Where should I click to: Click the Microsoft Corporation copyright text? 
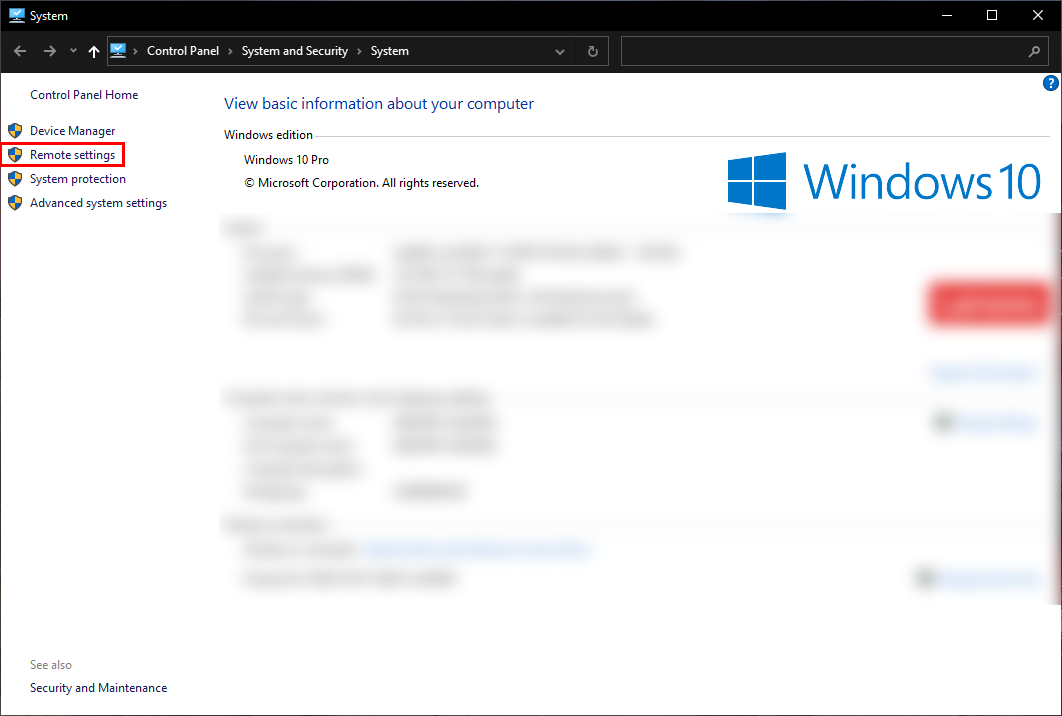[x=362, y=183]
